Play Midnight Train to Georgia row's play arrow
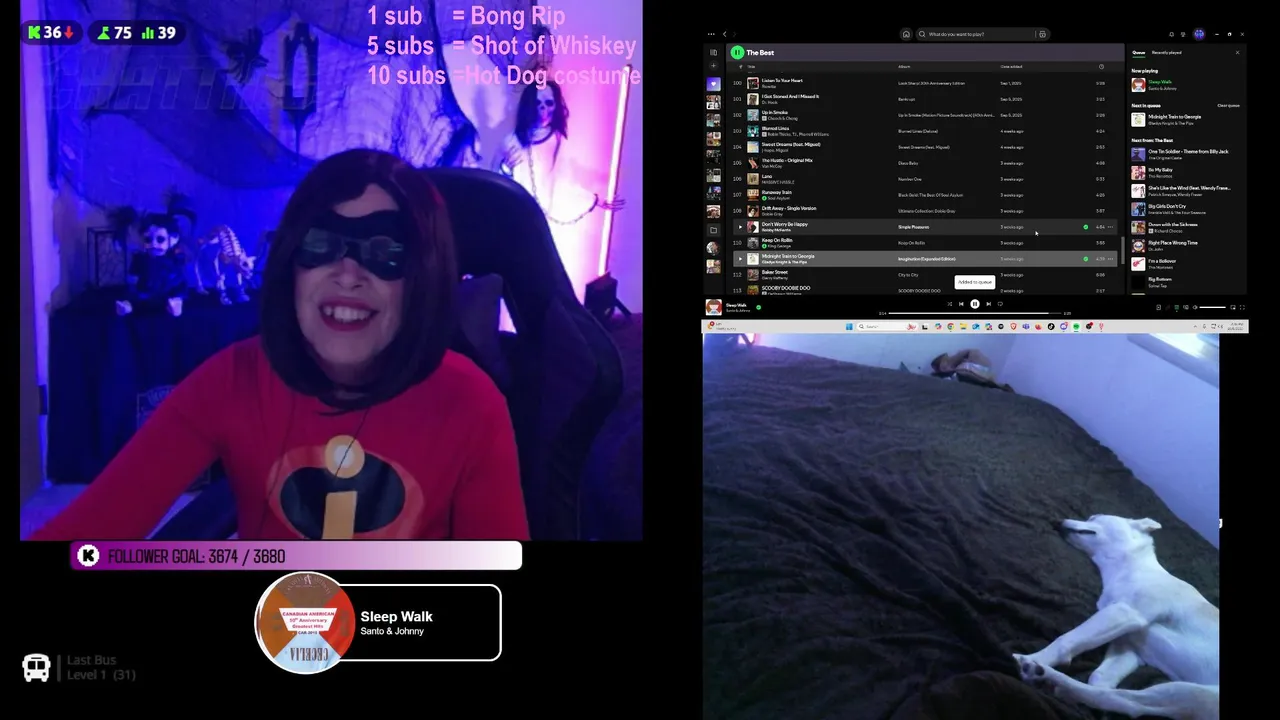This screenshot has width=1280, height=720. (740, 259)
